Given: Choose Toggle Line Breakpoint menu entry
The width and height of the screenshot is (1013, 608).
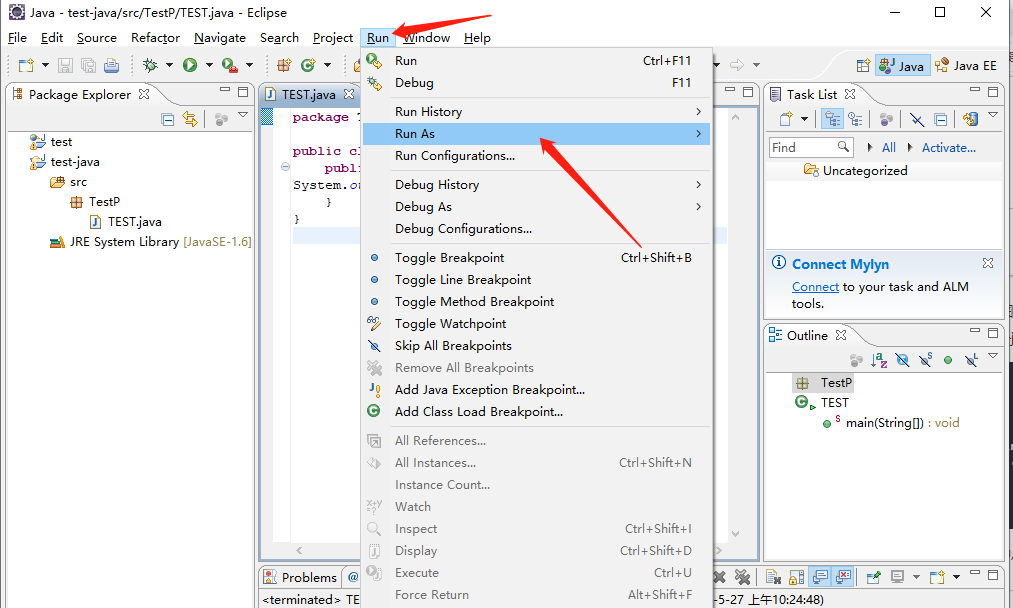Looking at the screenshot, I should pos(462,279).
